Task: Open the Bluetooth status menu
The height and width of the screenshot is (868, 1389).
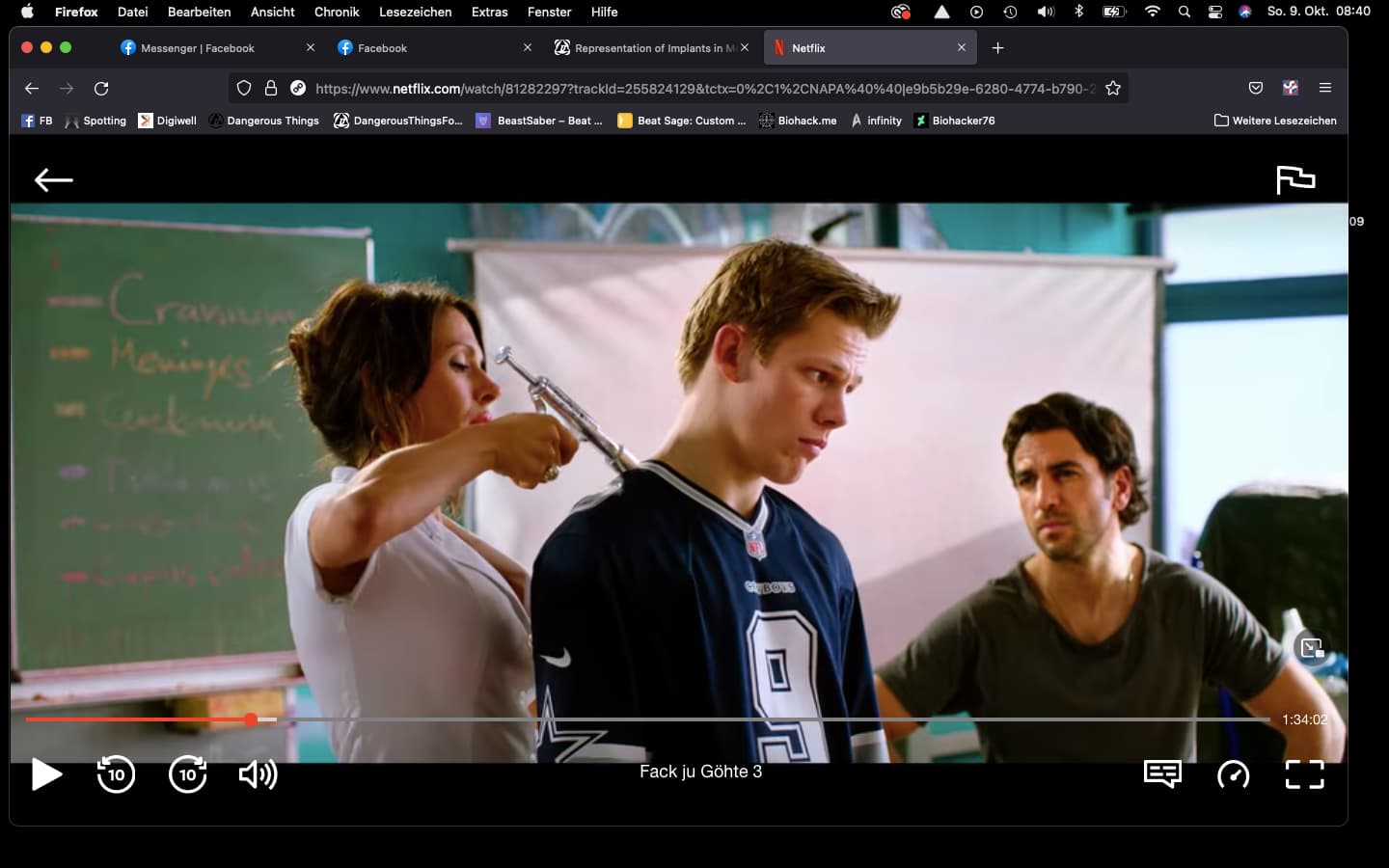Action: click(1079, 12)
